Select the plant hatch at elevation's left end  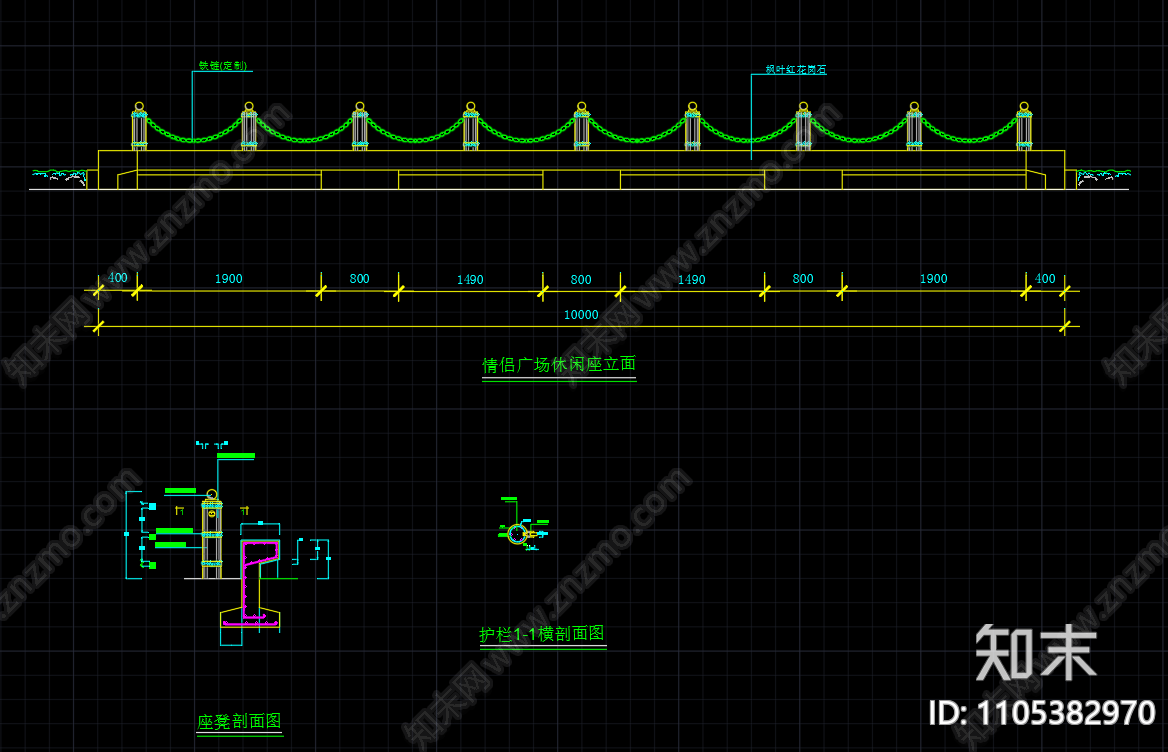click(x=58, y=176)
